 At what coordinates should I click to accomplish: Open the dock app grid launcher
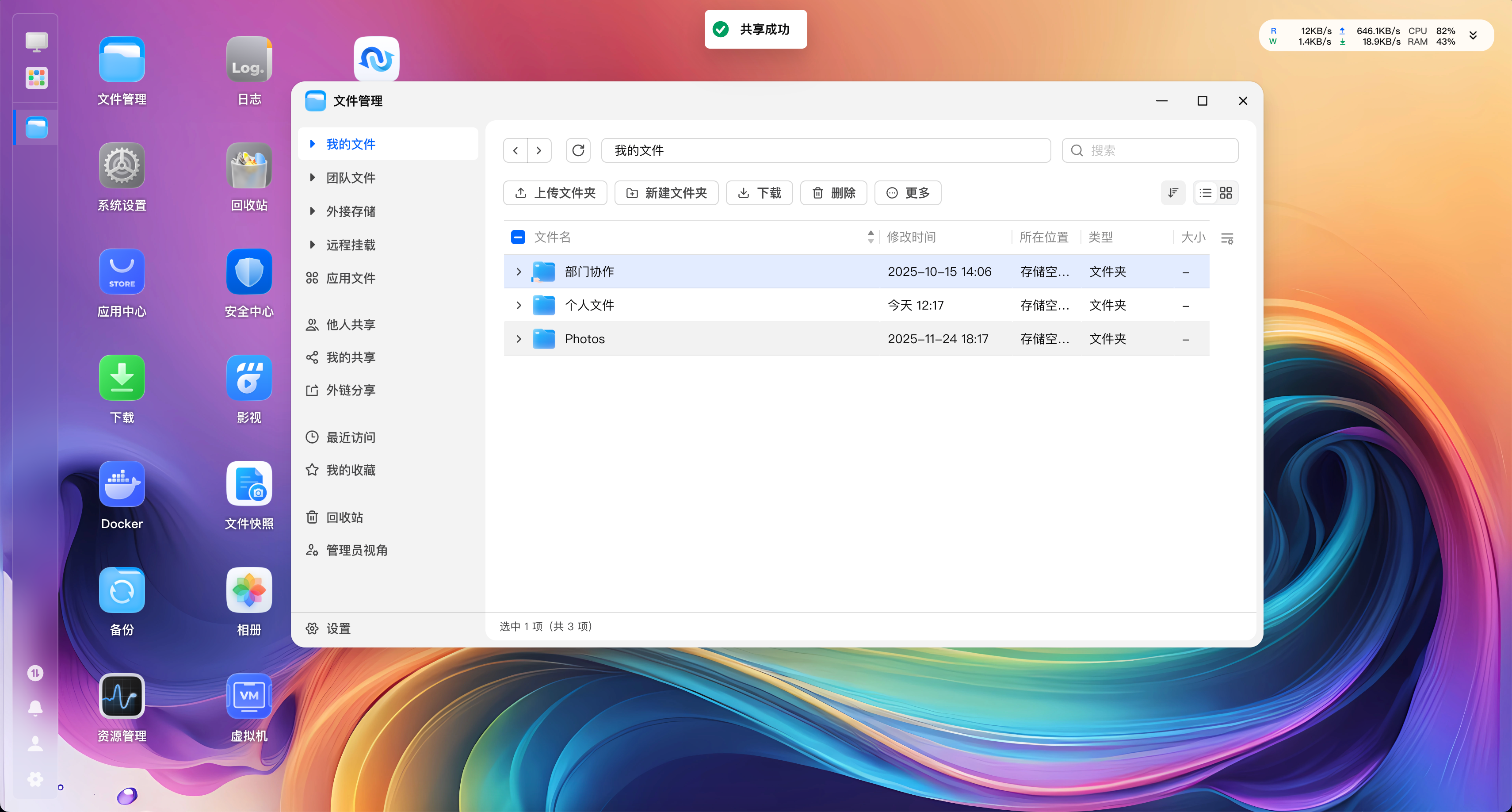36,78
